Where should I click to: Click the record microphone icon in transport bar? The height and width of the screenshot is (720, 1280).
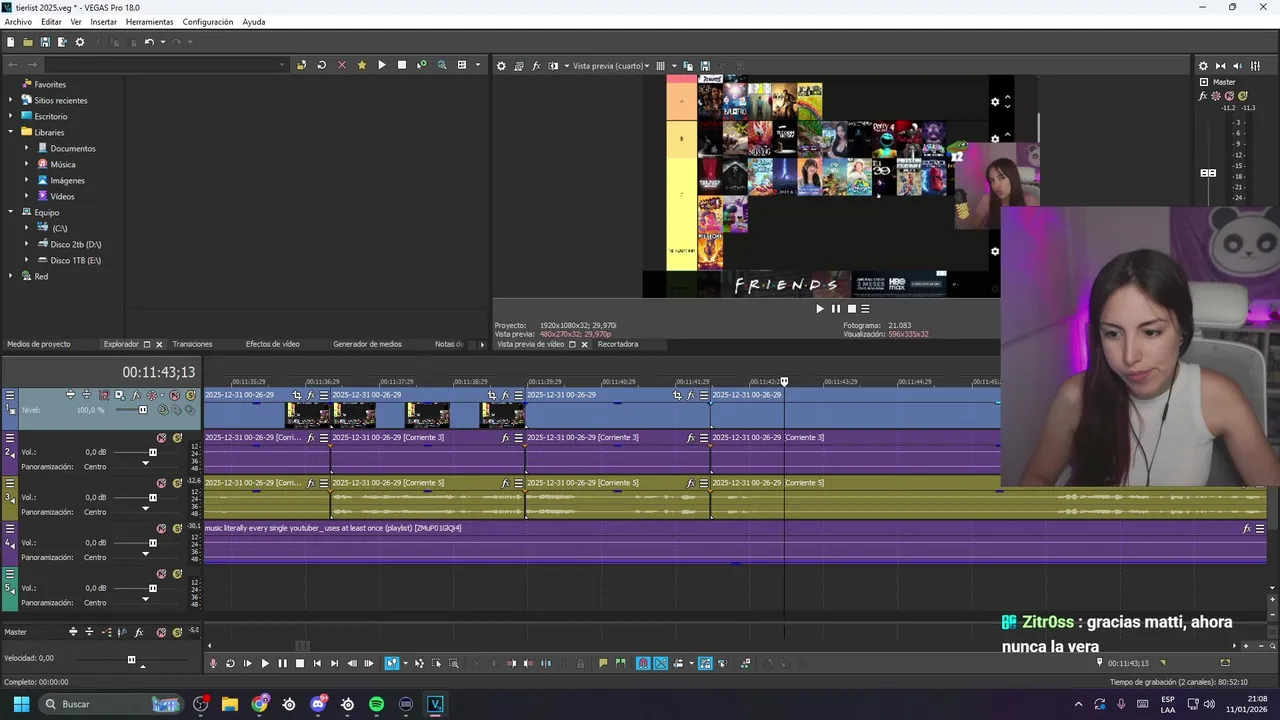pyautogui.click(x=213, y=663)
